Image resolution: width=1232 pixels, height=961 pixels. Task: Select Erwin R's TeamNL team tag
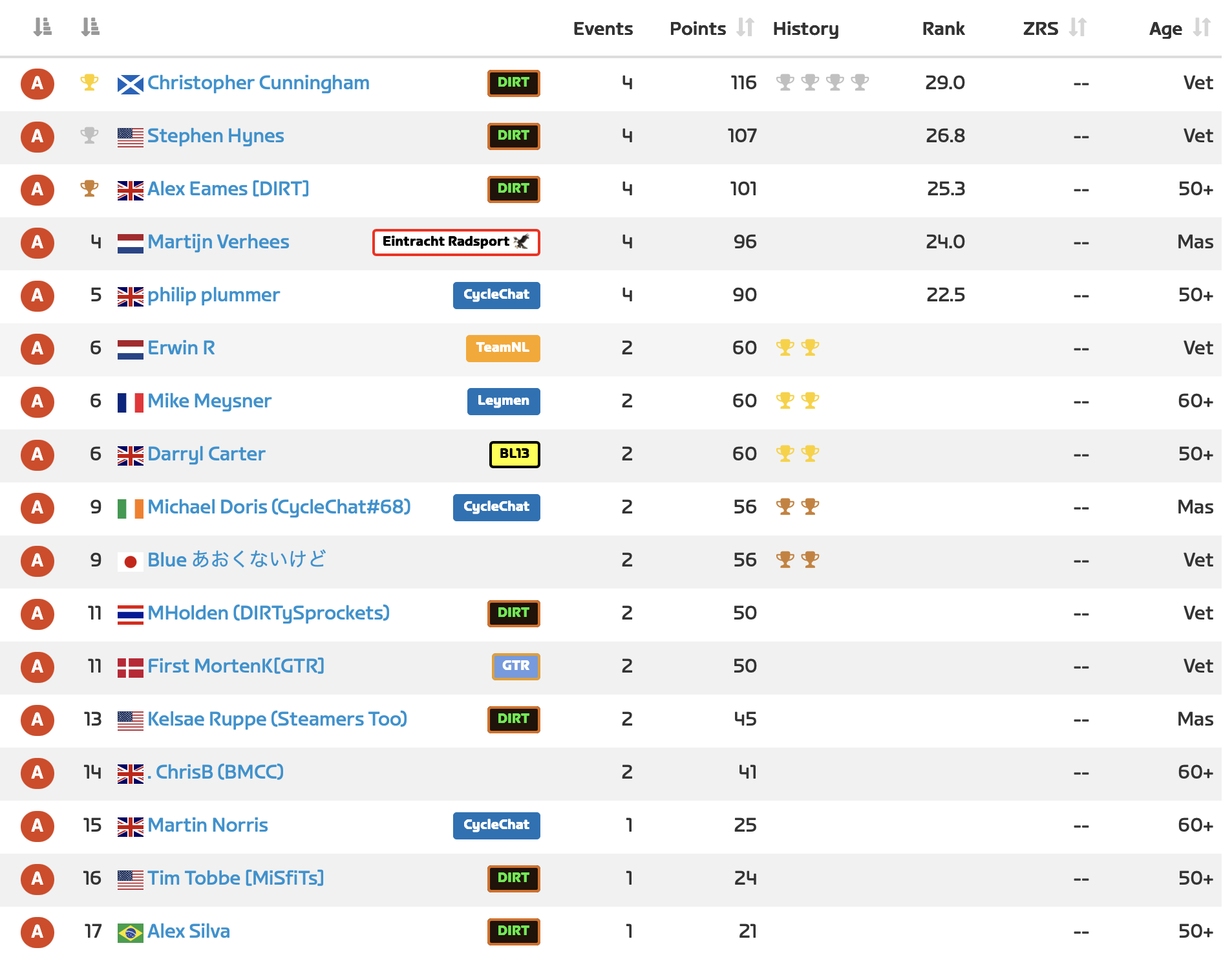tap(502, 348)
